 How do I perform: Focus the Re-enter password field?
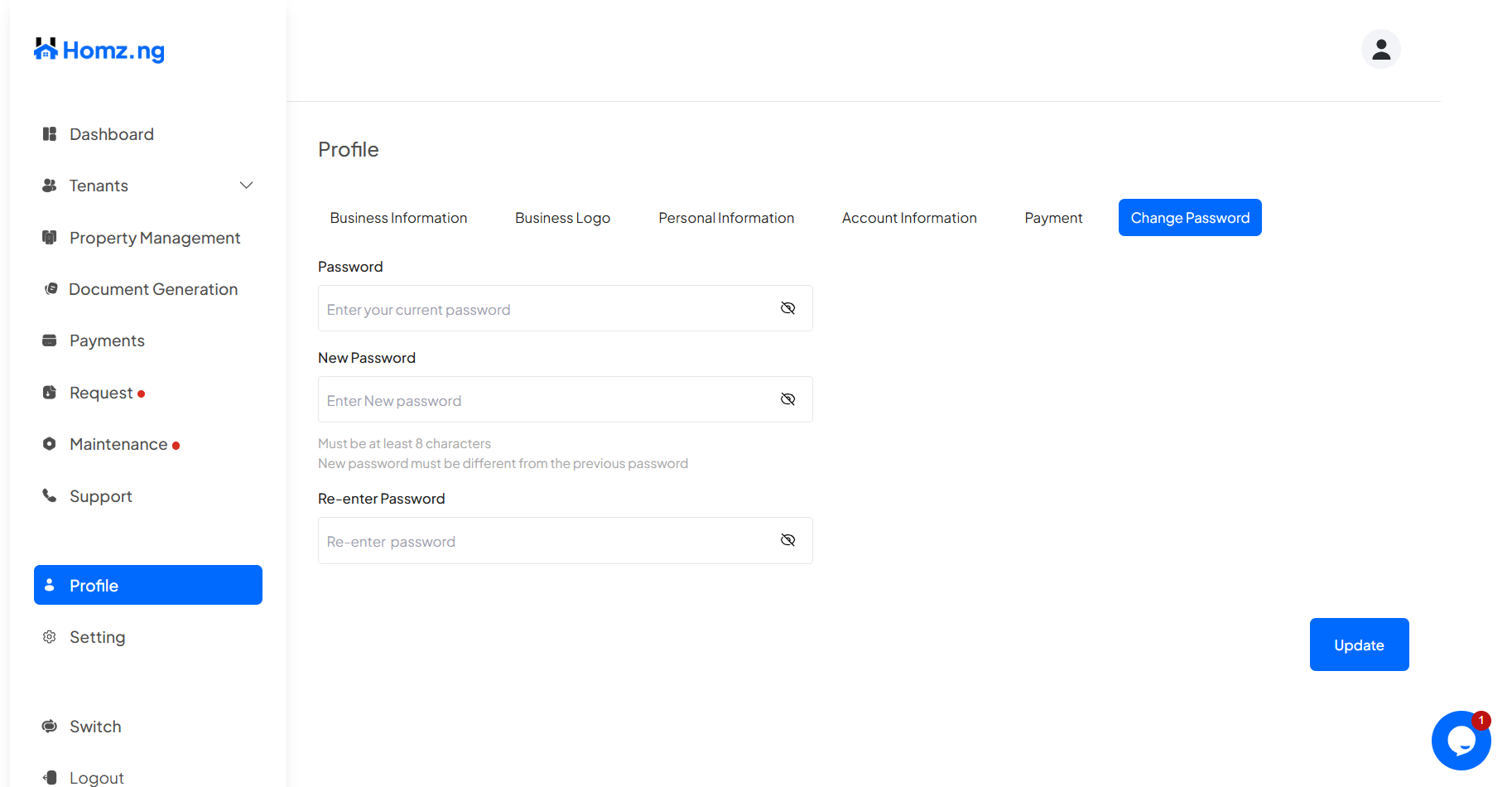click(x=566, y=540)
